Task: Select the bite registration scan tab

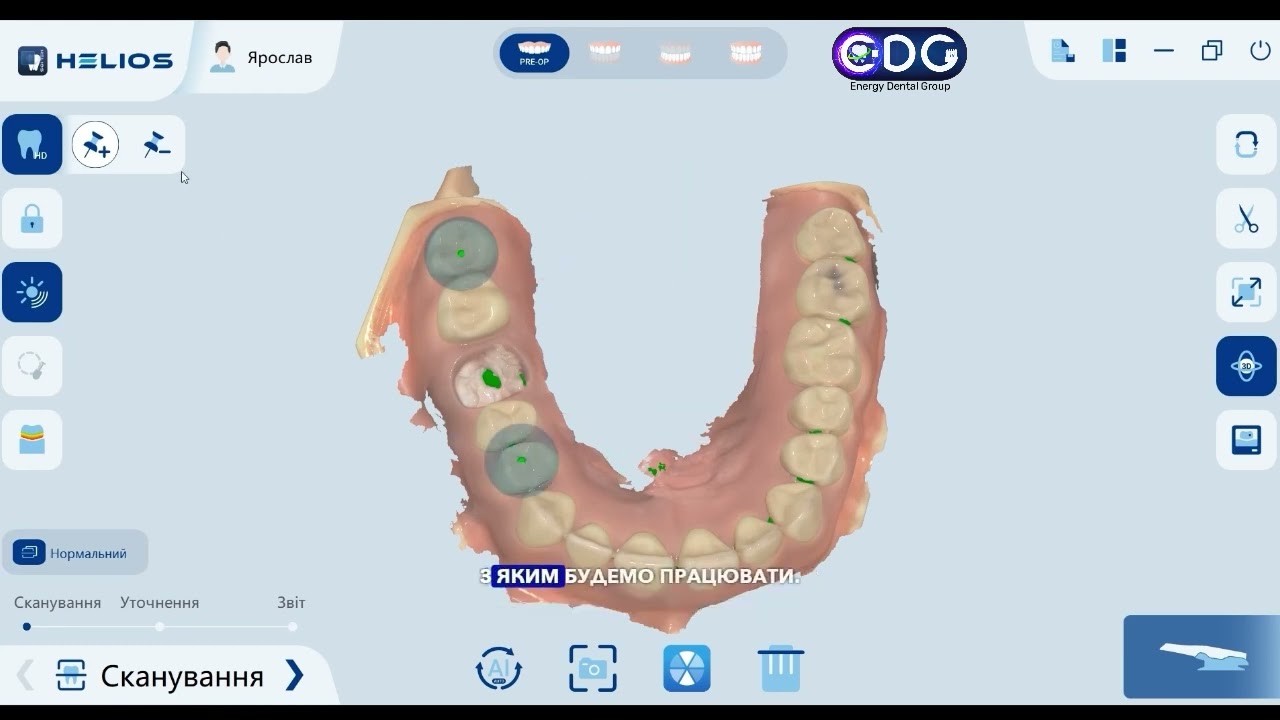Action: pos(746,53)
